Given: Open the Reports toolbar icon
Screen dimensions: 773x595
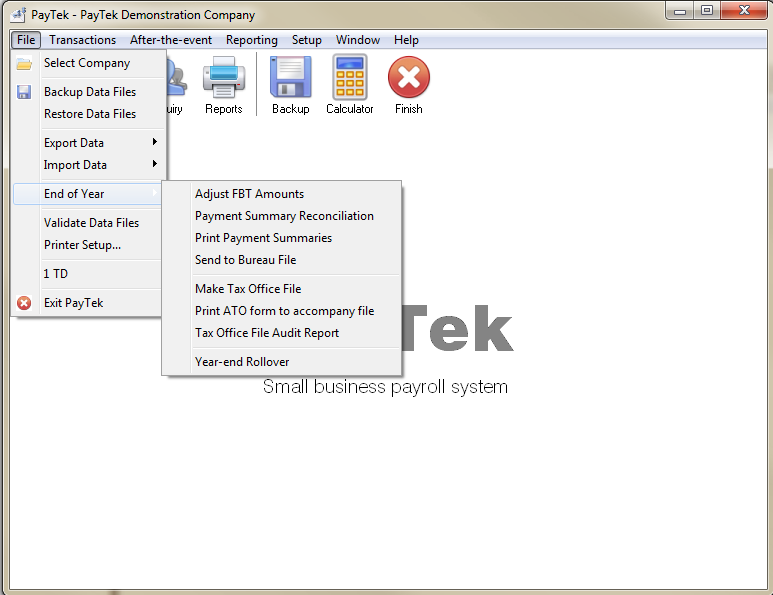Looking at the screenshot, I should [224, 85].
